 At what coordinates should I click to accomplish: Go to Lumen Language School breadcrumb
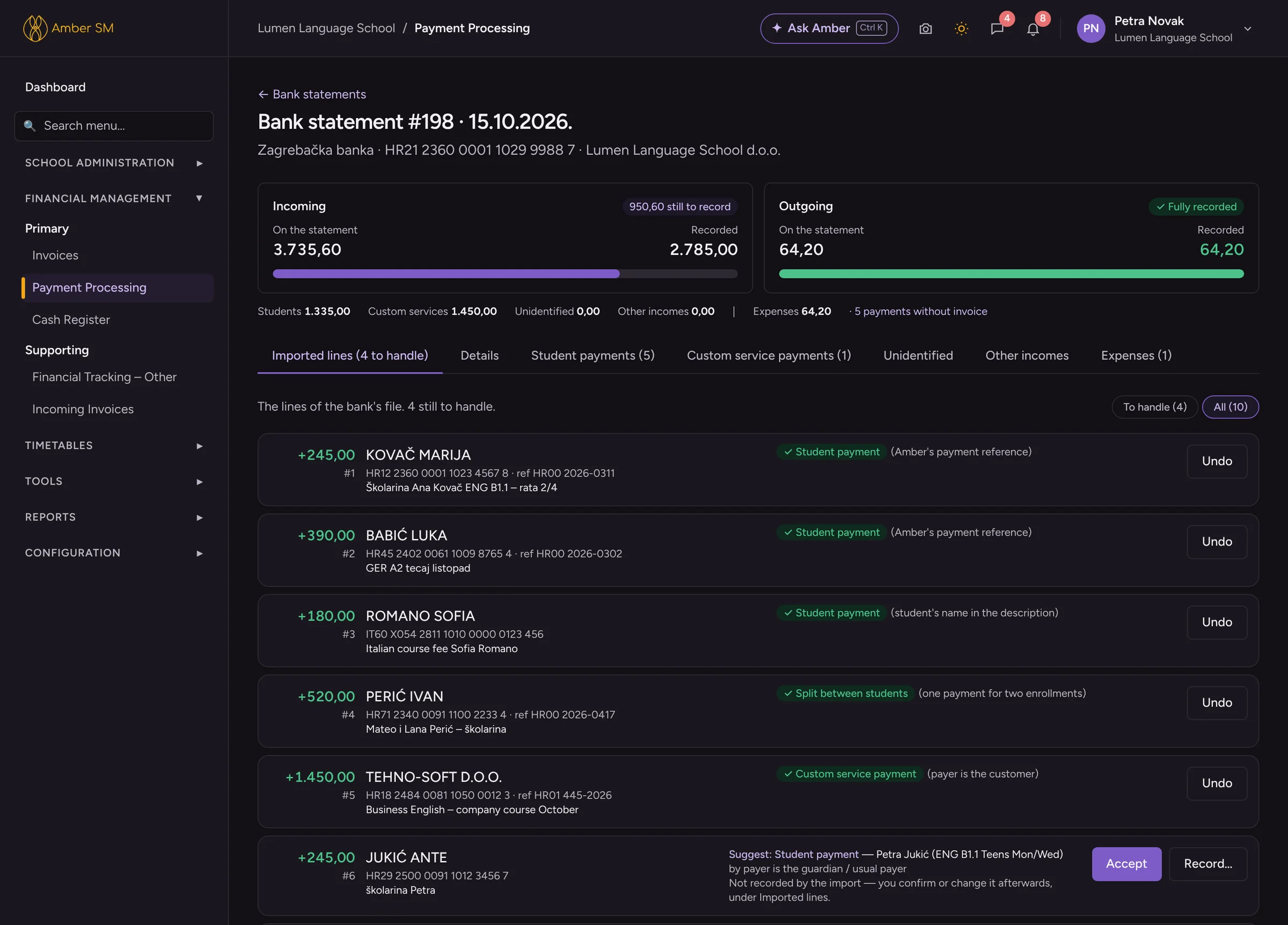point(326,28)
